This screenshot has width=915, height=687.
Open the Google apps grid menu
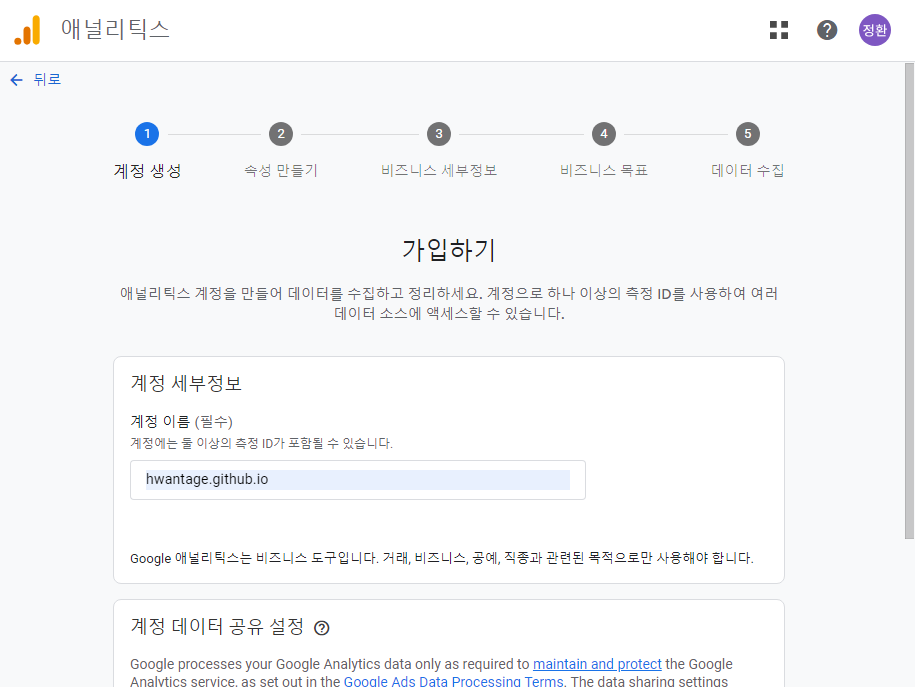coord(779,30)
